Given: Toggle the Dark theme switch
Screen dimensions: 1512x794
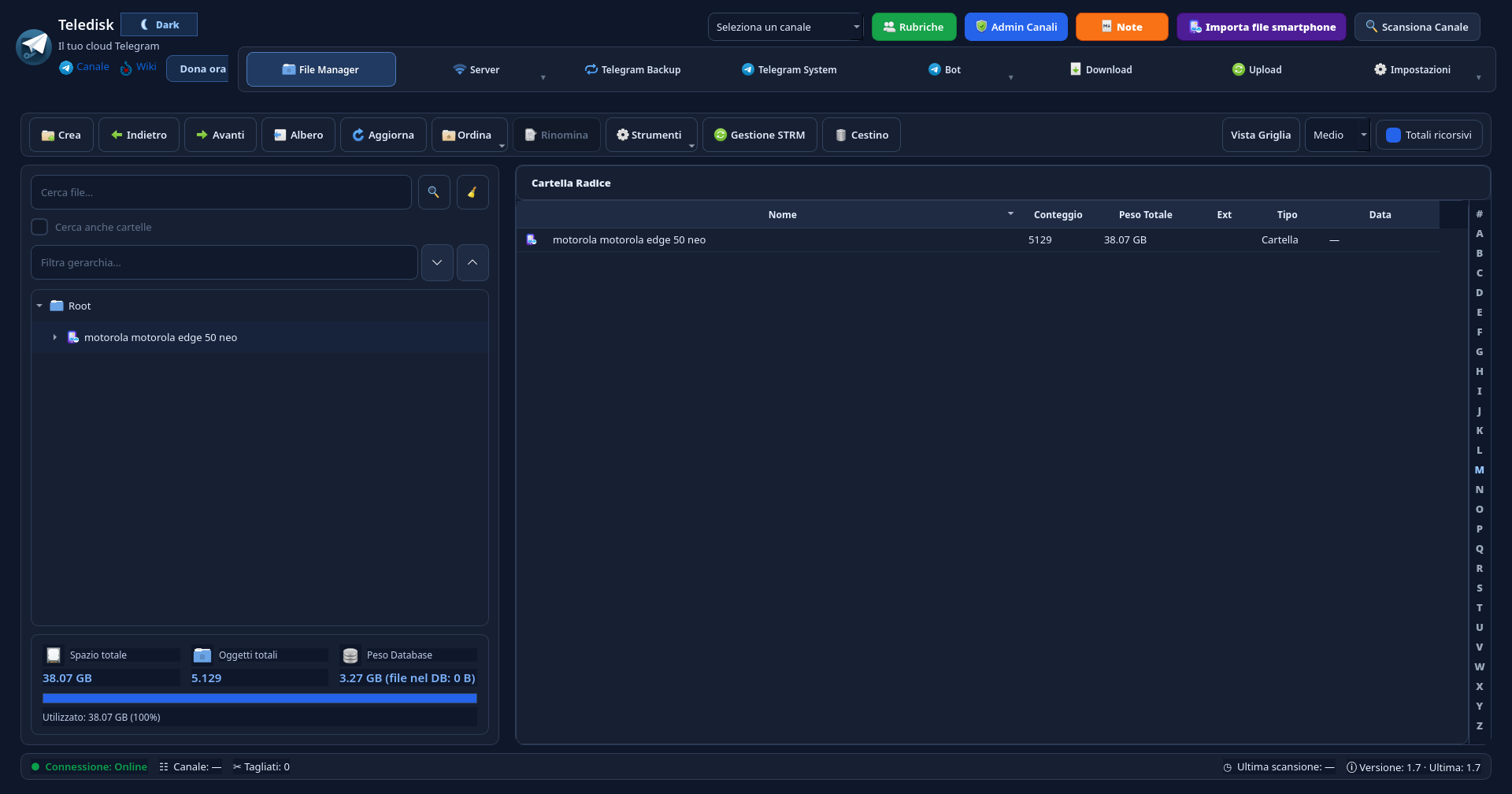Looking at the screenshot, I should (x=159, y=24).
